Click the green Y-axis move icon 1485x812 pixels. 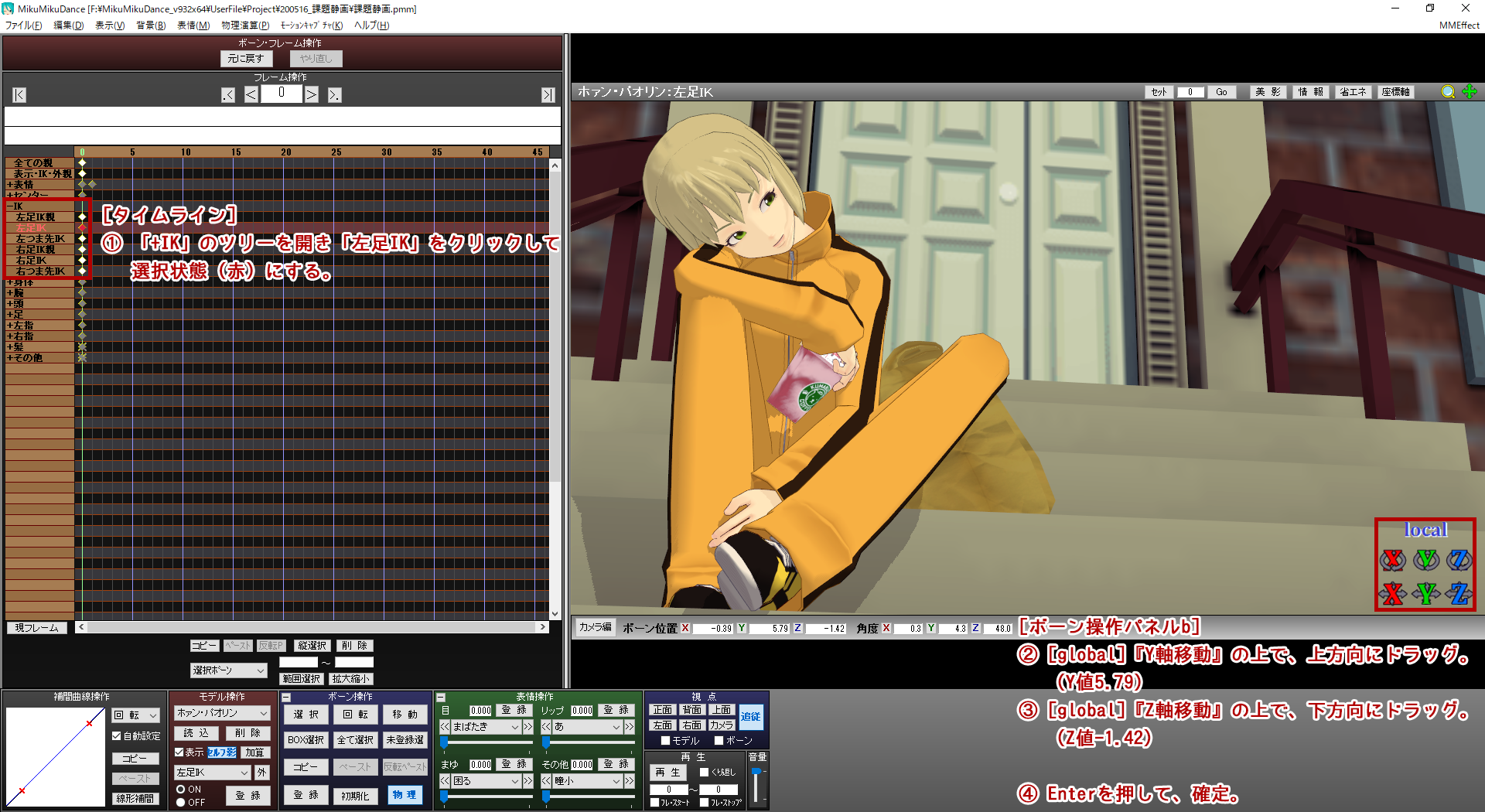click(1426, 593)
